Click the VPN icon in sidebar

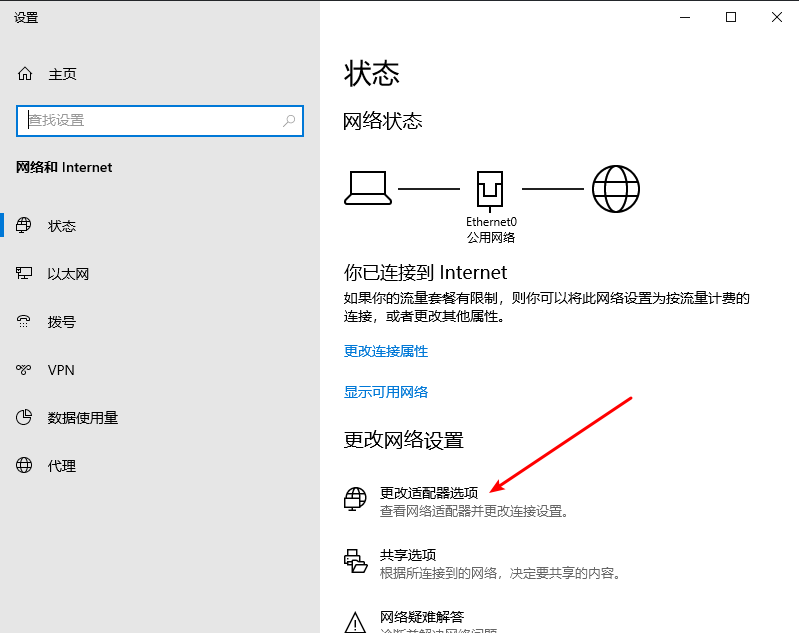(x=23, y=370)
